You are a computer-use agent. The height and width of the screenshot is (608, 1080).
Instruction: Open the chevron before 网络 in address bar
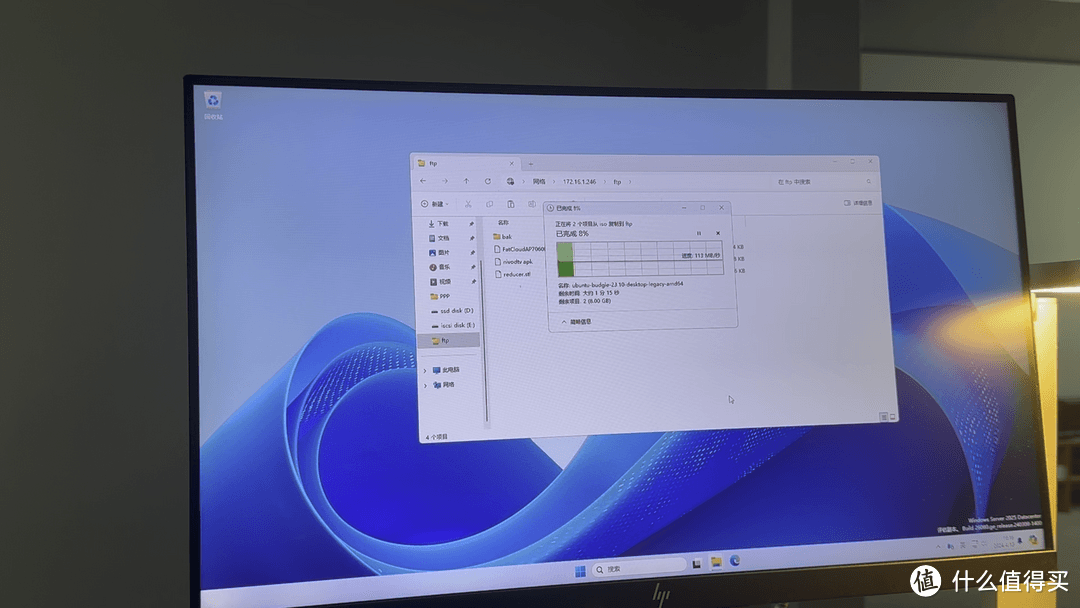pyautogui.click(x=523, y=182)
